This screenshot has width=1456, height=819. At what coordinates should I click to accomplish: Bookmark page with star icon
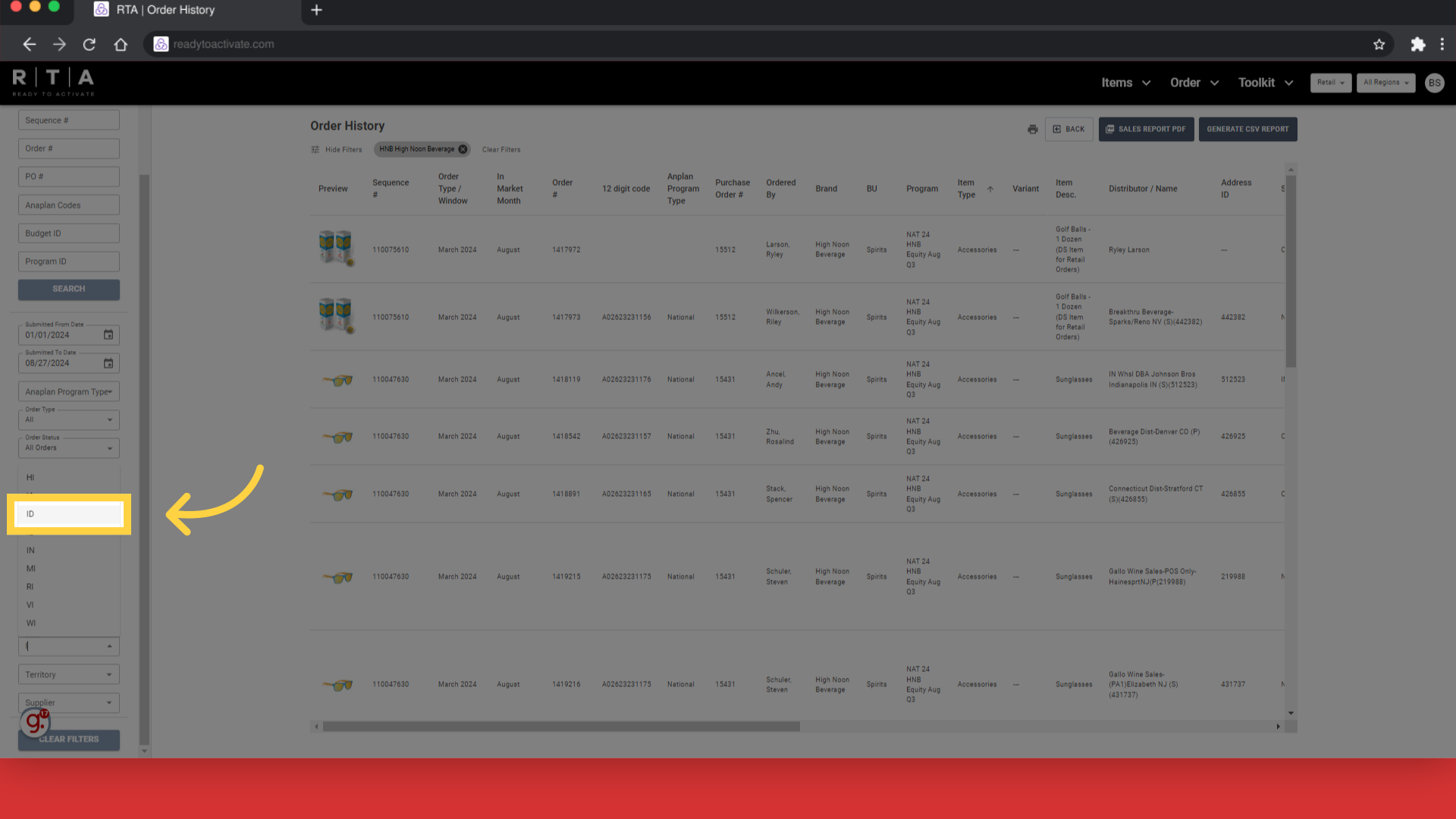click(x=1379, y=44)
